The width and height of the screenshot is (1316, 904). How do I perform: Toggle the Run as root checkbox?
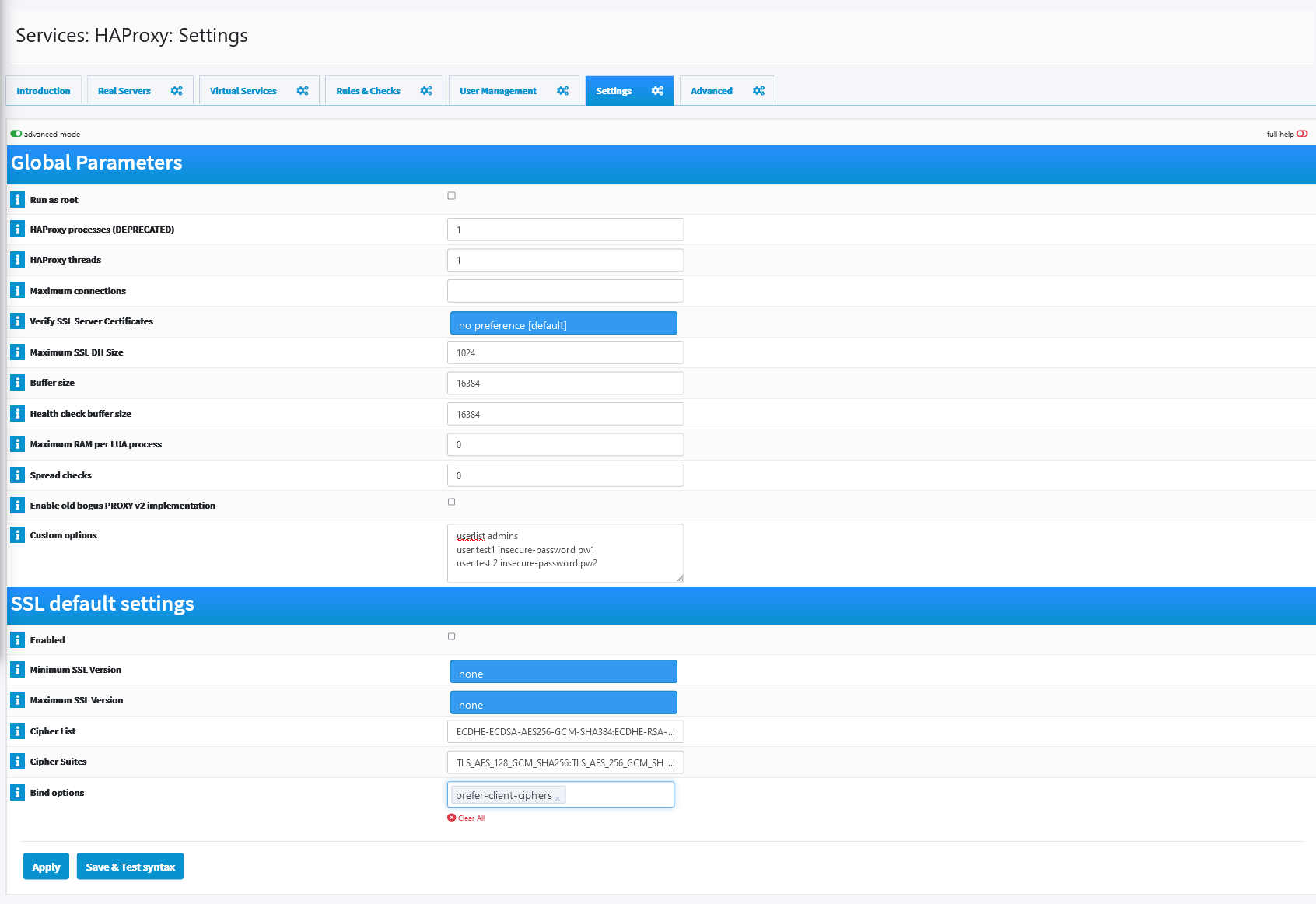(x=451, y=196)
